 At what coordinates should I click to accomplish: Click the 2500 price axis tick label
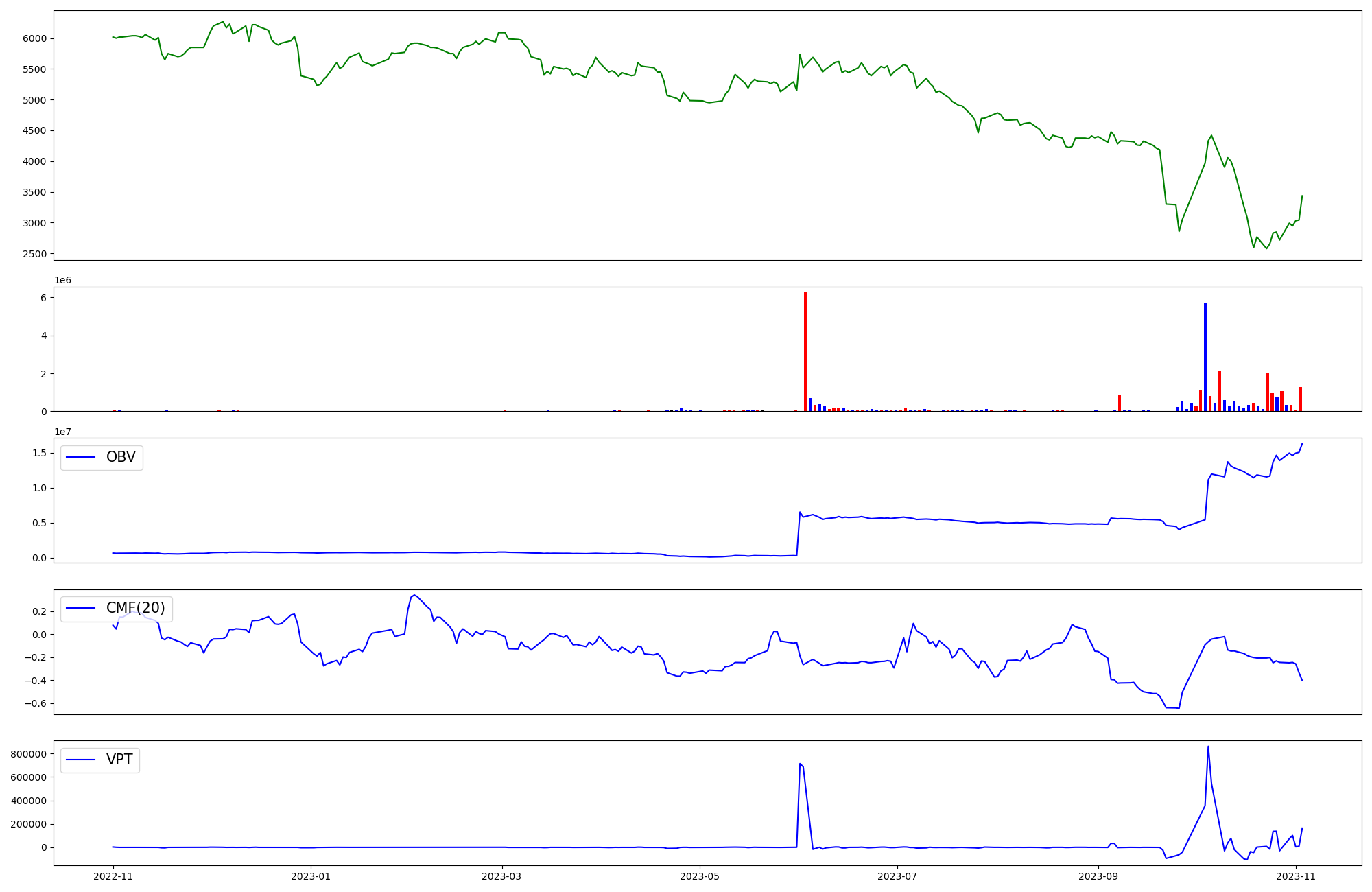pyautogui.click(x=34, y=254)
